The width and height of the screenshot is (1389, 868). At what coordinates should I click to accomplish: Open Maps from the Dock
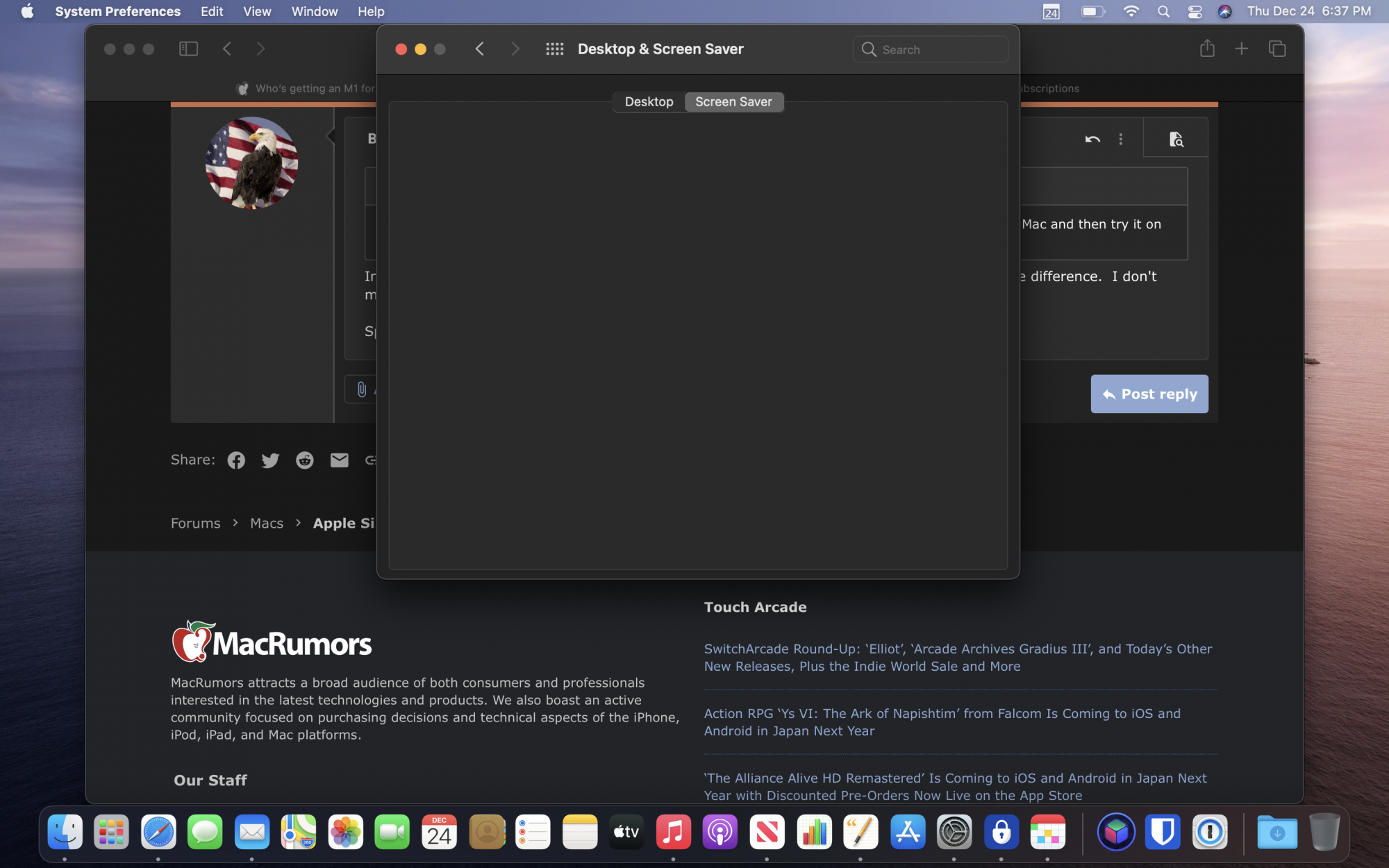[x=299, y=831]
